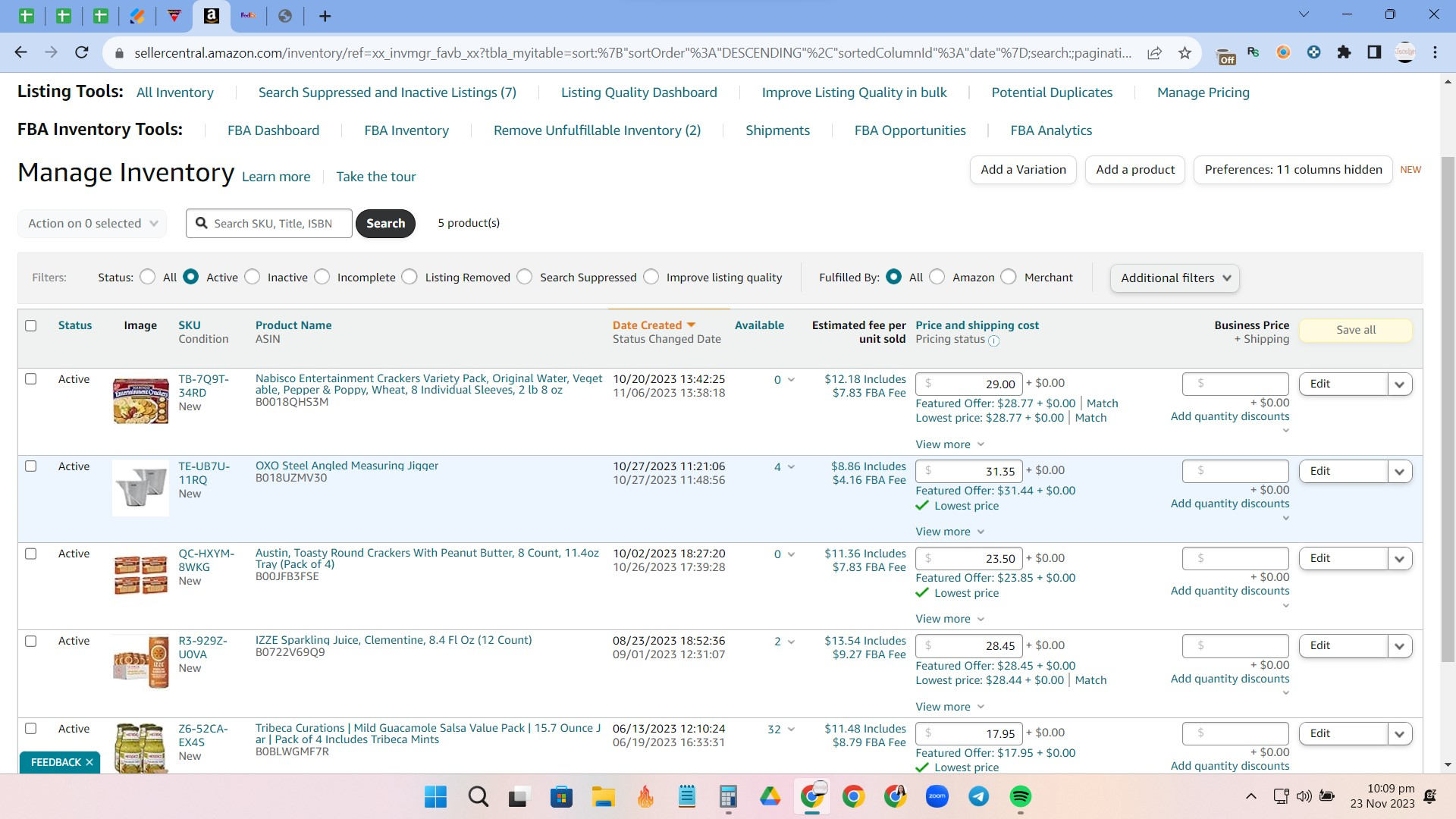
Task: Click the Add a Variation button
Action: pyautogui.click(x=1023, y=170)
